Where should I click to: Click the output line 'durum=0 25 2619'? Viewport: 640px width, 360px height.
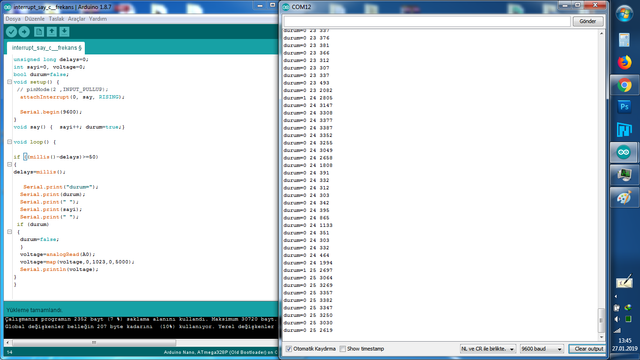click(308, 330)
